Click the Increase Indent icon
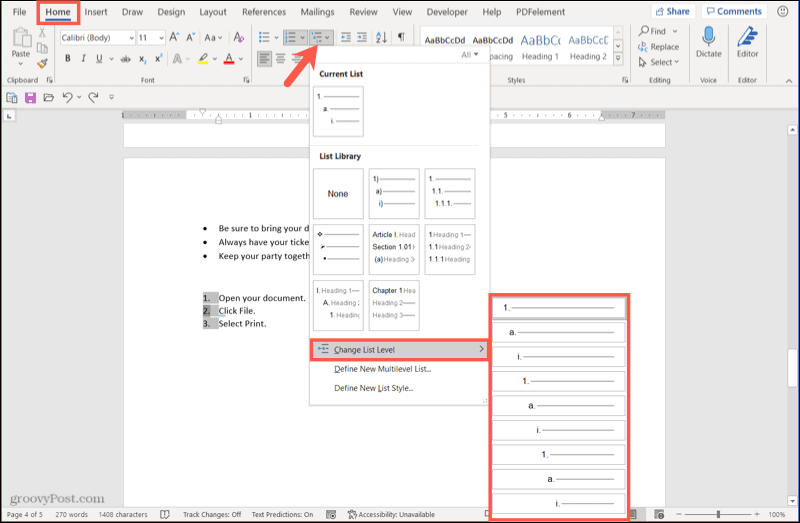The image size is (800, 523). coord(362,37)
